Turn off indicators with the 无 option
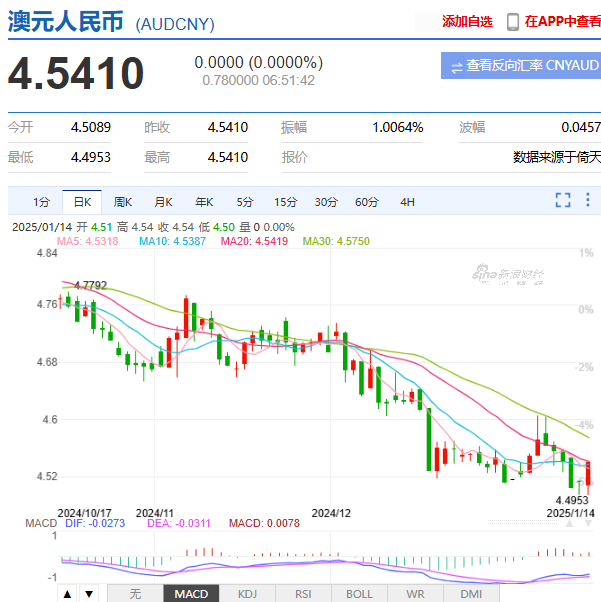The image size is (601, 602). pyautogui.click(x=135, y=593)
